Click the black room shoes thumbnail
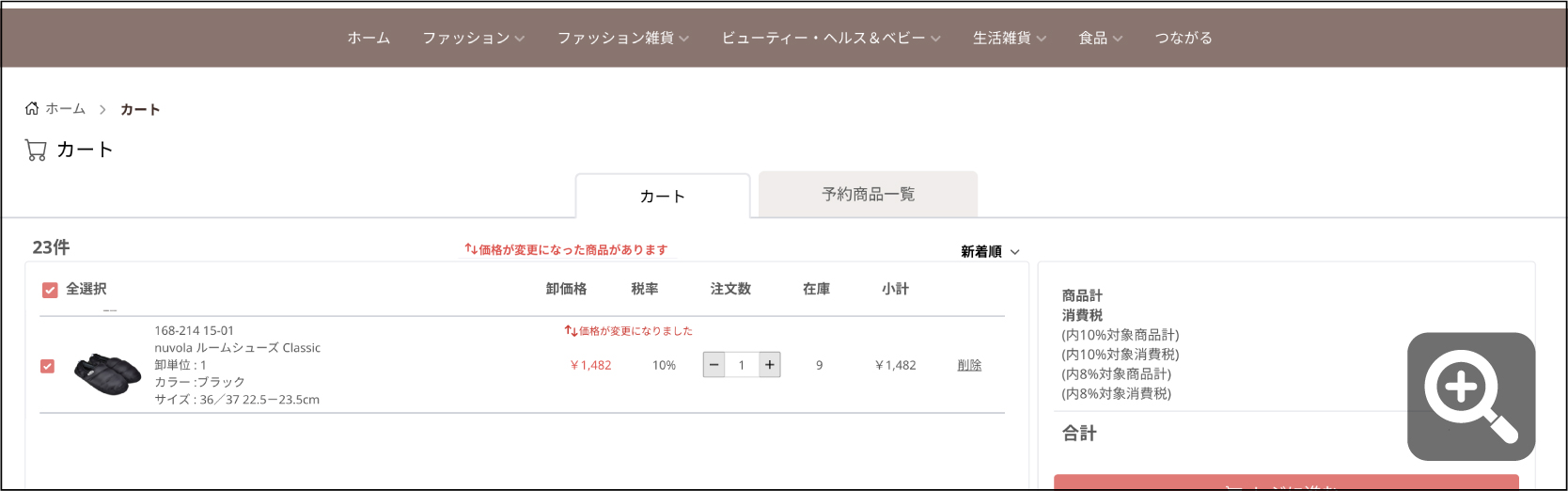 click(107, 374)
